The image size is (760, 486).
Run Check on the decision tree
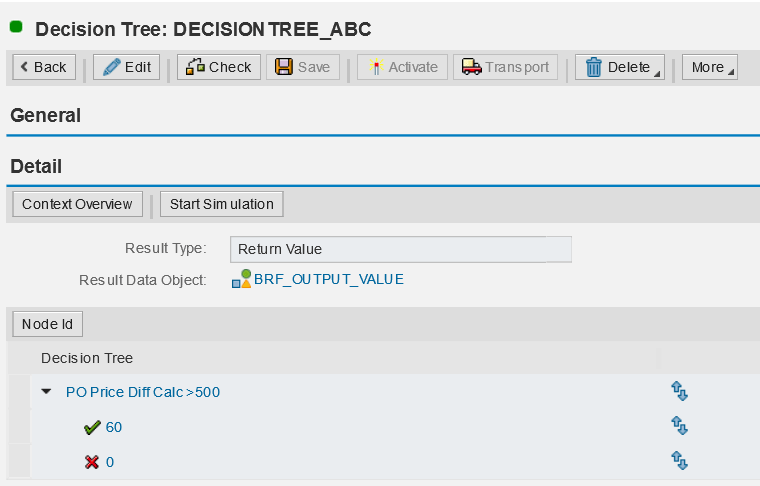point(219,67)
